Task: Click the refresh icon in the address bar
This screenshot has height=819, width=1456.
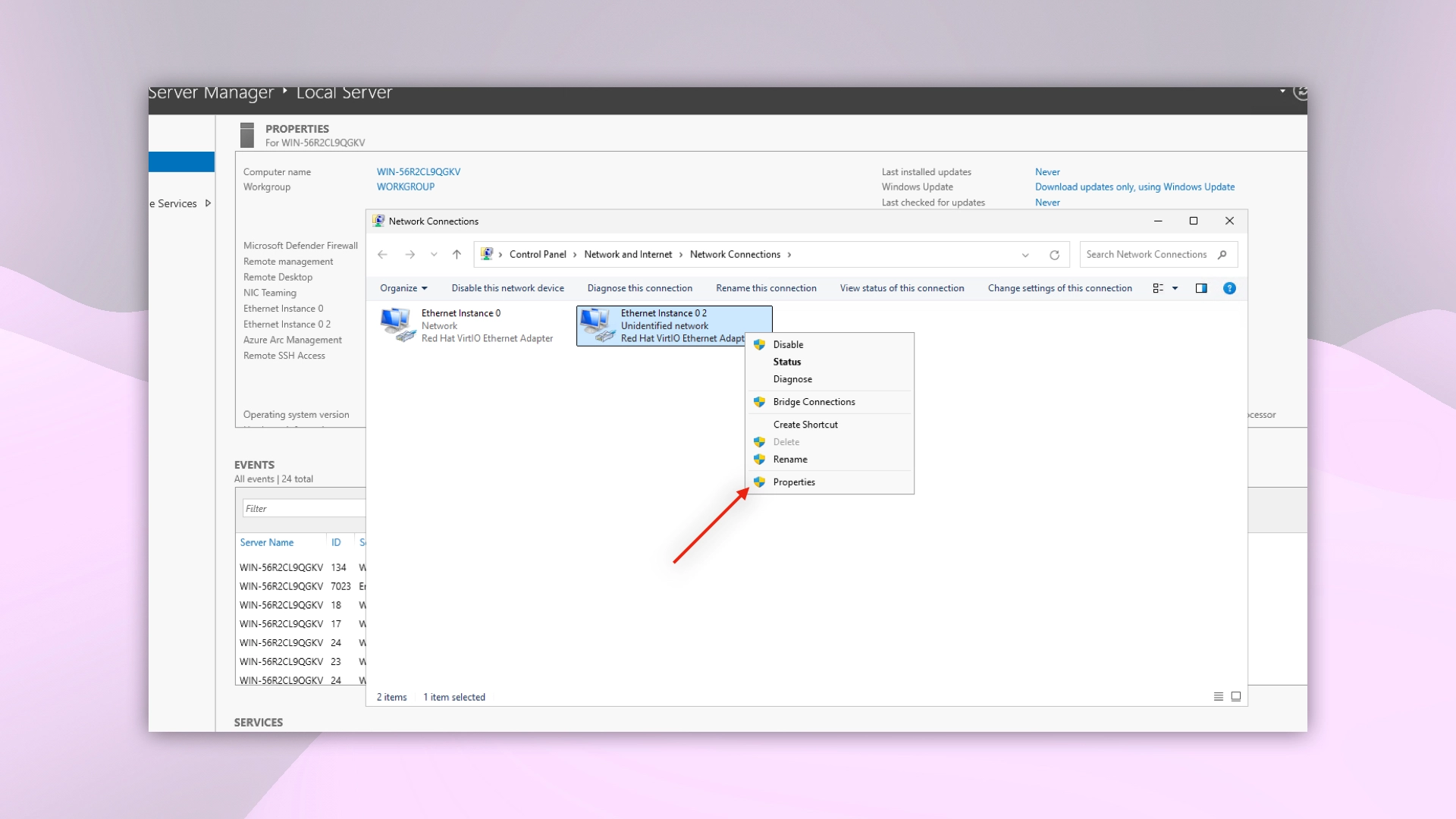Action: [x=1054, y=255]
